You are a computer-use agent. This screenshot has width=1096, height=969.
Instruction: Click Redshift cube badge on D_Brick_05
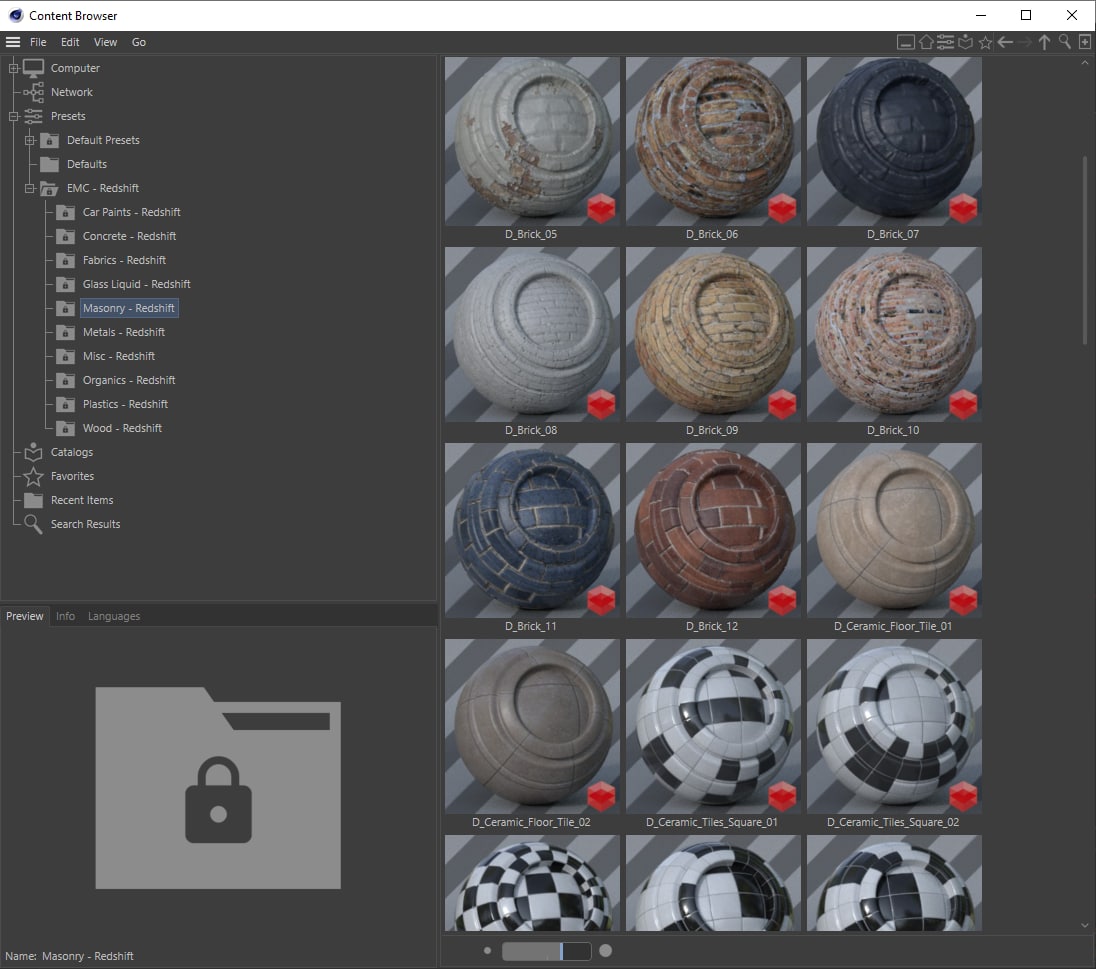click(601, 208)
